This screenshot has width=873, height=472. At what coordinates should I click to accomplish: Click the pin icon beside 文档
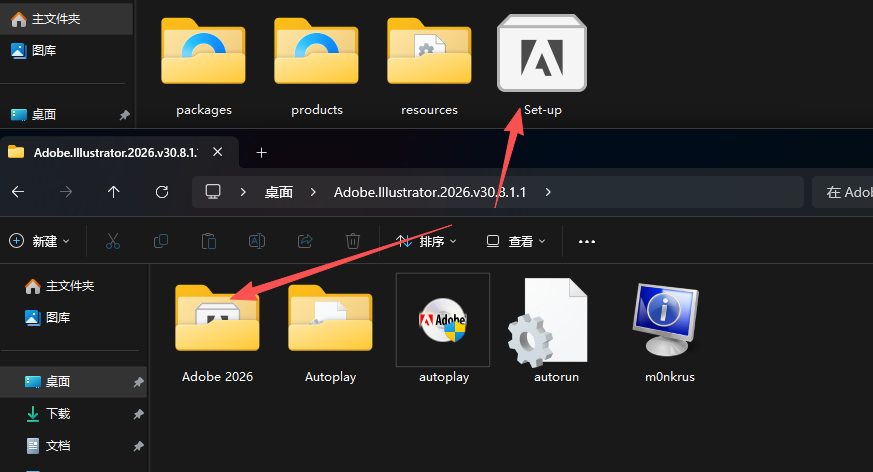(x=139, y=446)
